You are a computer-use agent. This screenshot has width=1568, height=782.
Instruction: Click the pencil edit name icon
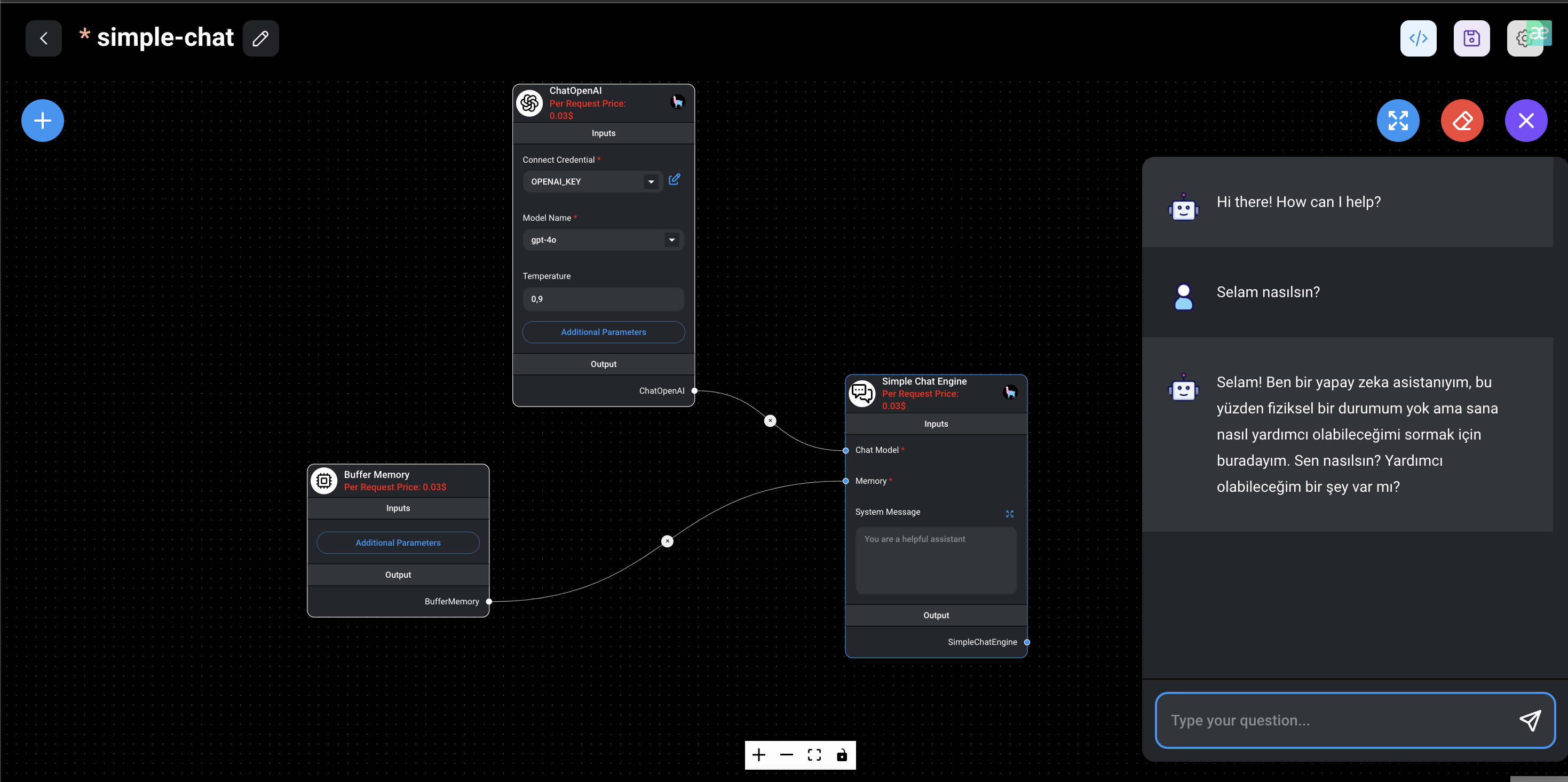260,38
